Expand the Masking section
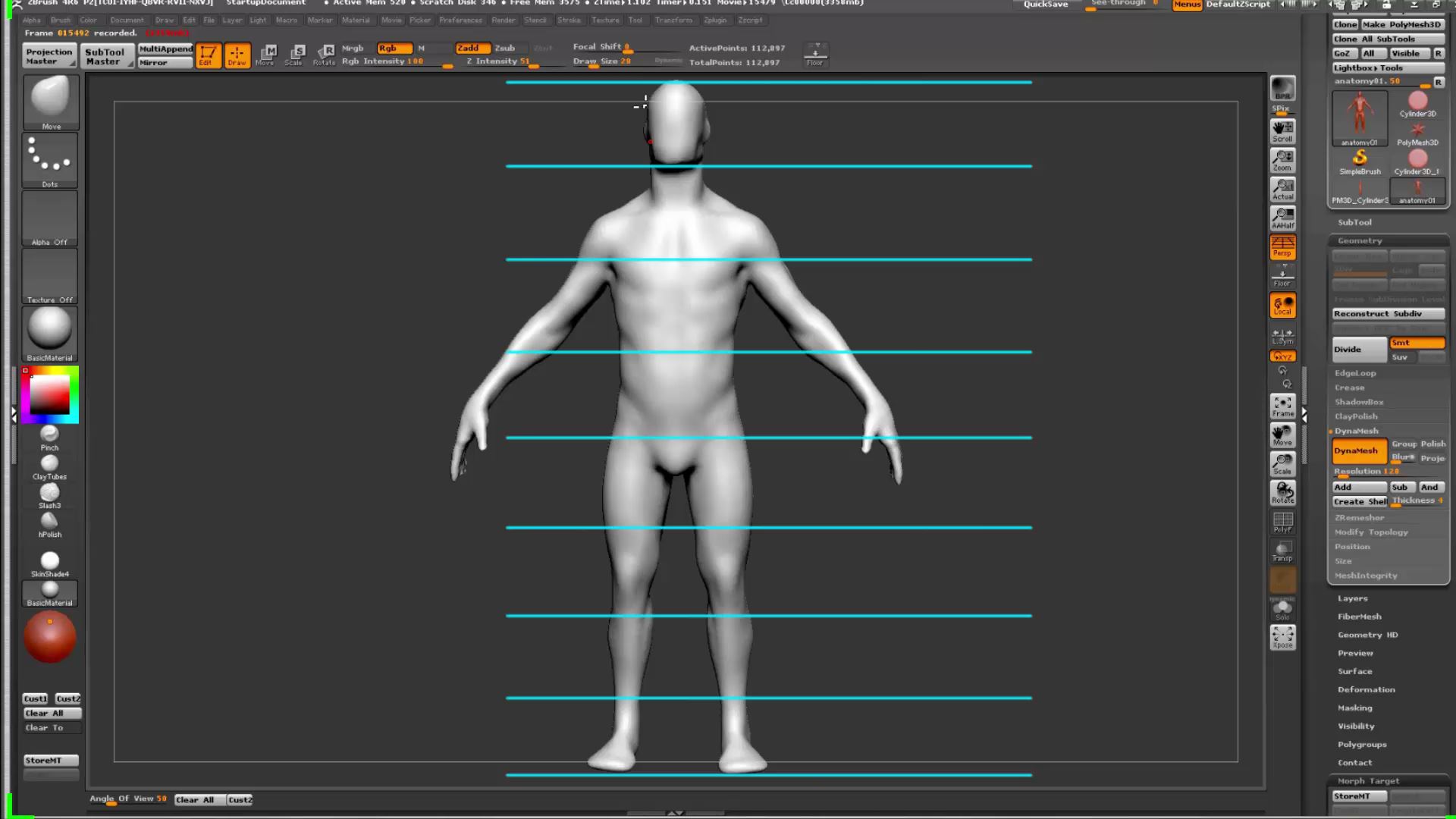The width and height of the screenshot is (1456, 819). tap(1354, 708)
